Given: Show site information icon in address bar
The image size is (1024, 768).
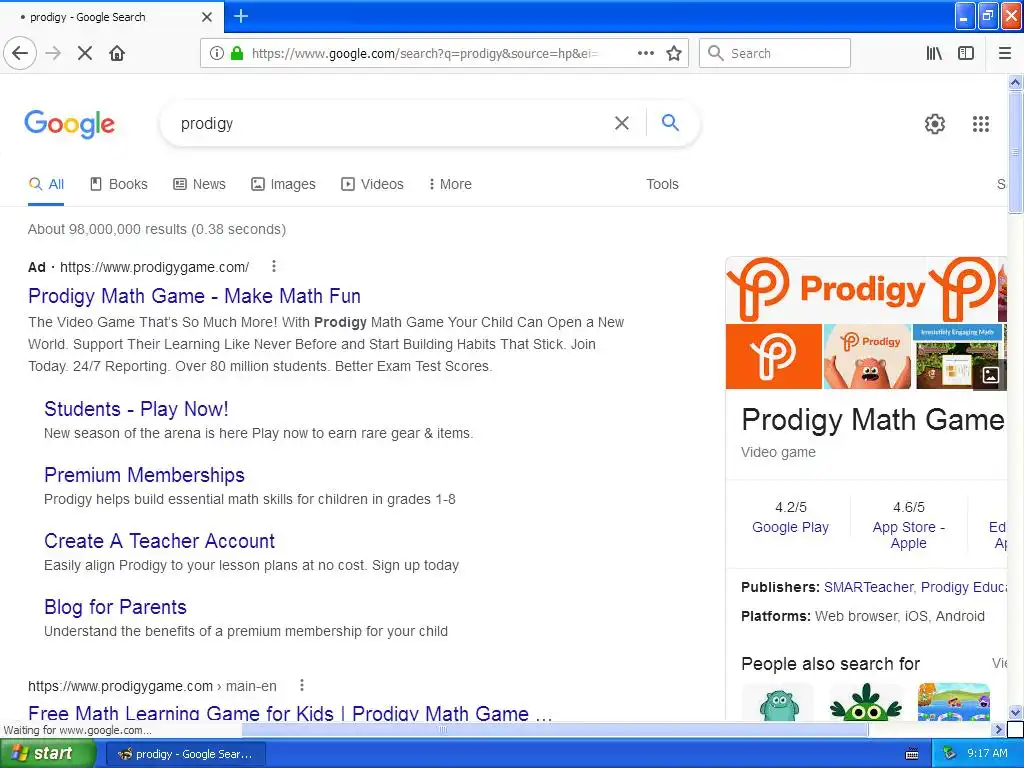Looking at the screenshot, I should coord(217,54).
